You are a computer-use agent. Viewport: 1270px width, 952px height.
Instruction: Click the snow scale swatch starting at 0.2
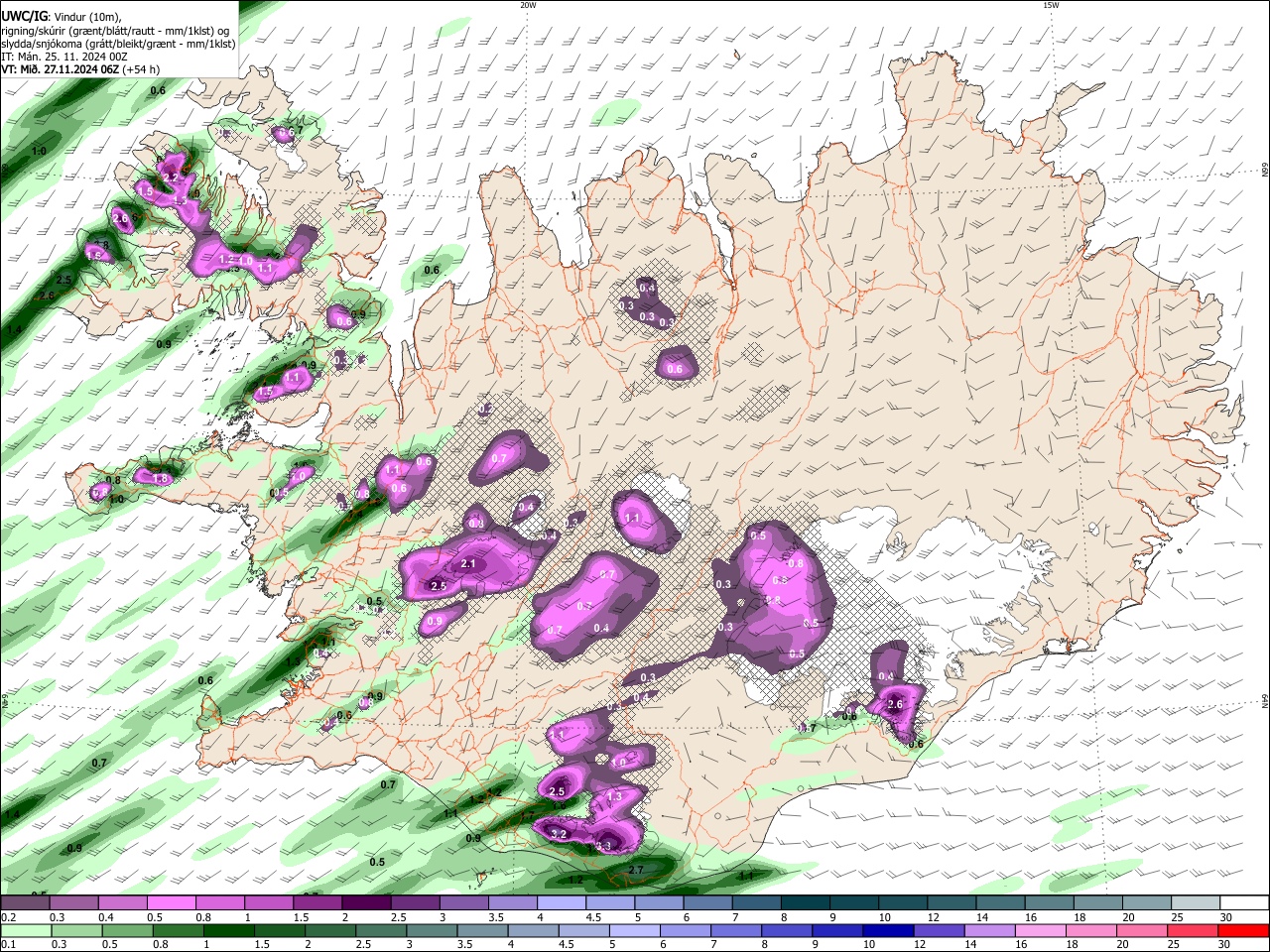pos(25,902)
